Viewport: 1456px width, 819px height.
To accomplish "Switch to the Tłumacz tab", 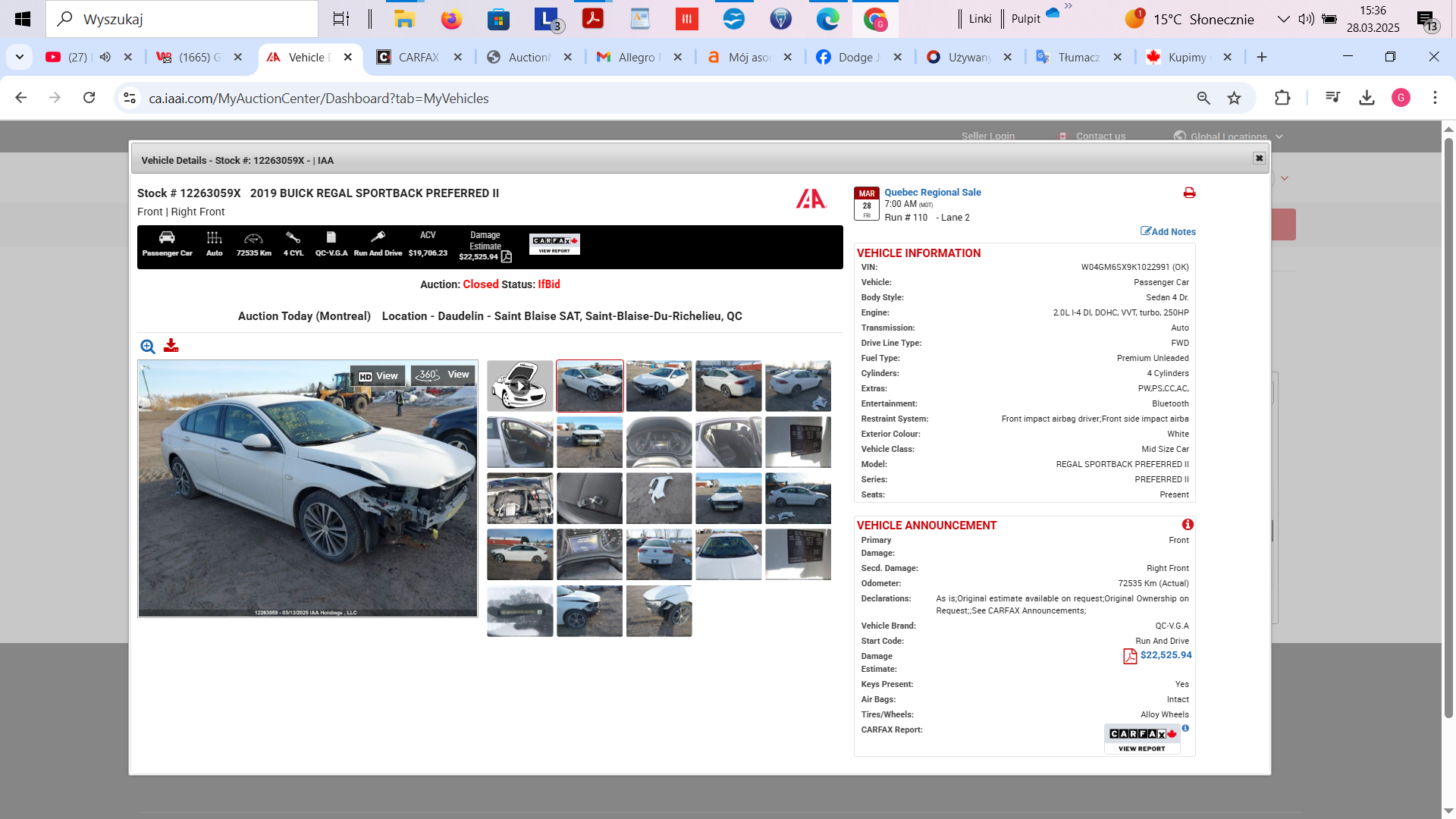I will click(x=1078, y=57).
